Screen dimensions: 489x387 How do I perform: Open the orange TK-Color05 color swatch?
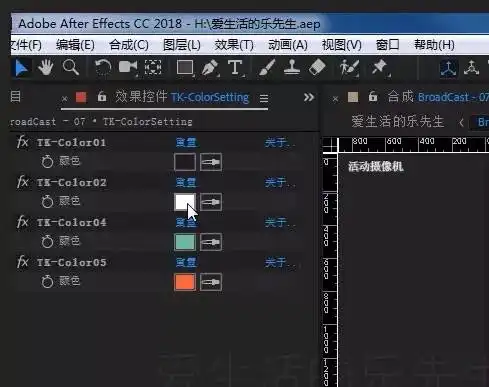(x=185, y=282)
